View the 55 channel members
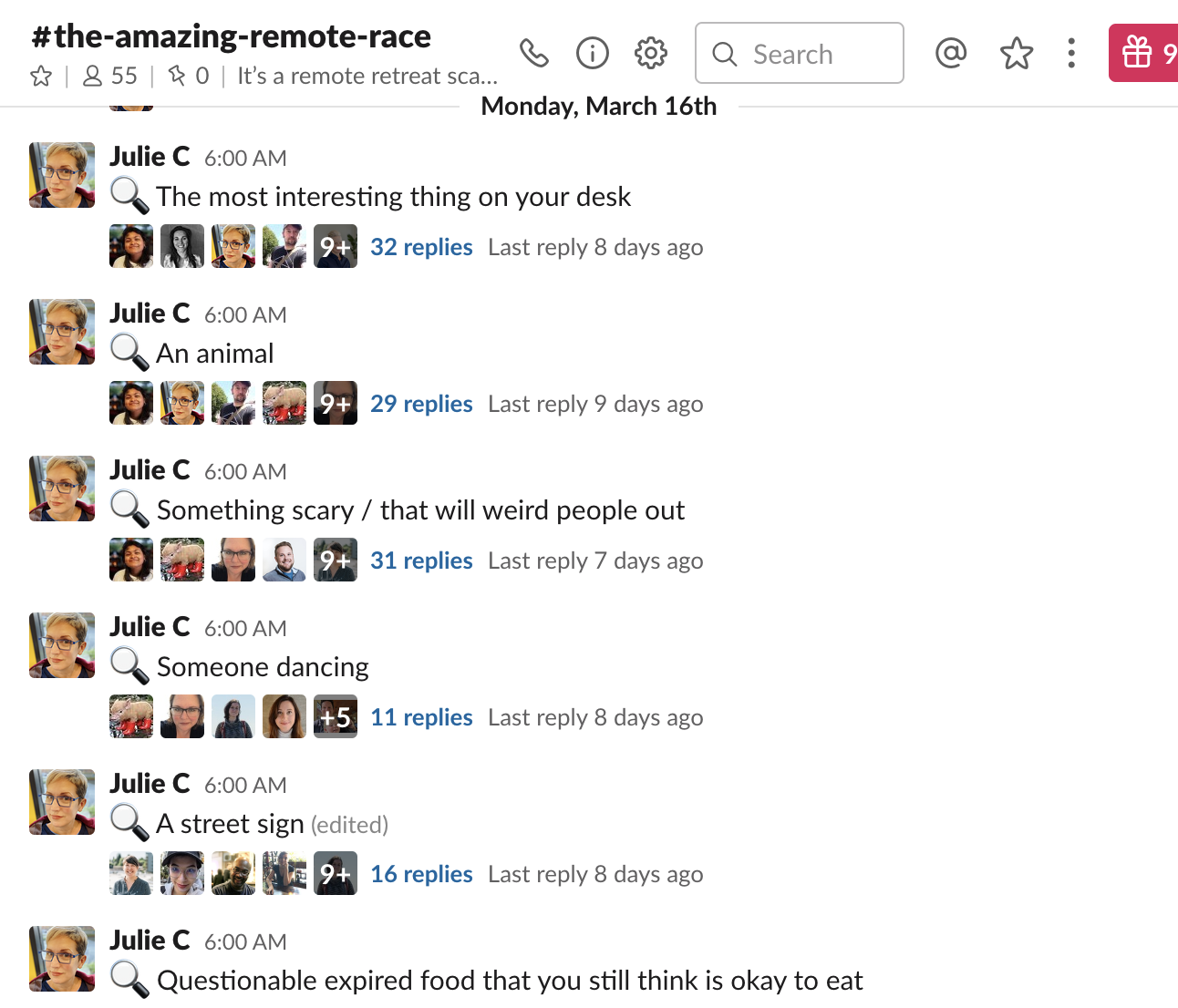Screen dimensions: 1178x1008 coord(109,76)
